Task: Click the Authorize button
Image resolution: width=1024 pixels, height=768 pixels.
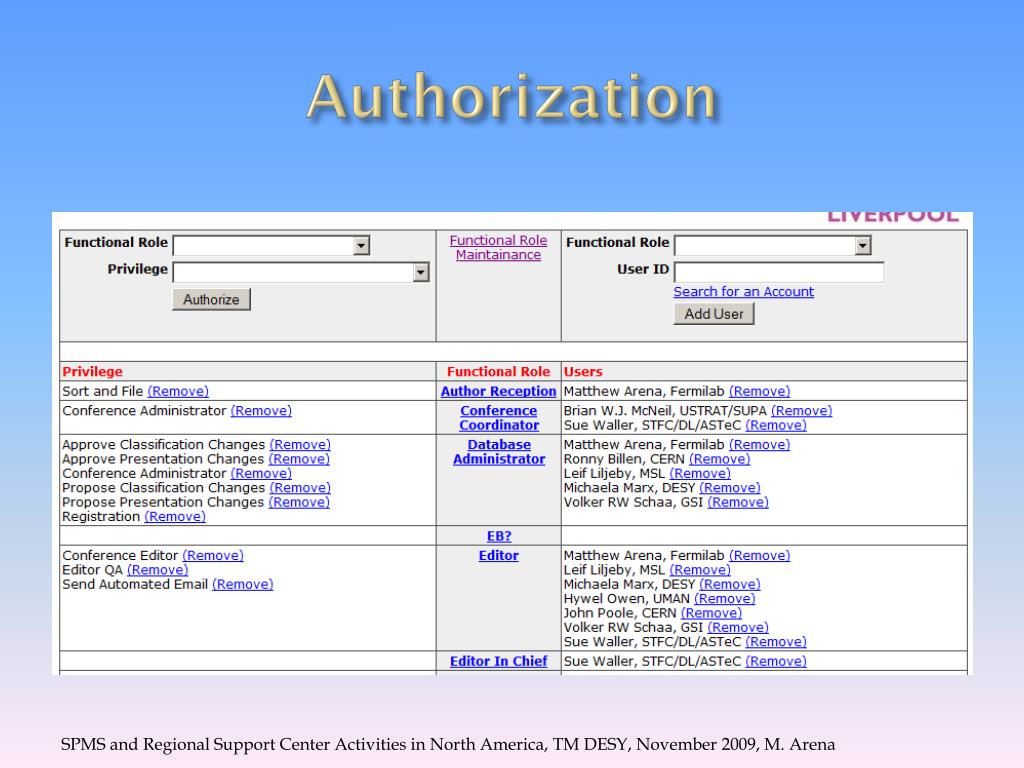Action: point(211,300)
